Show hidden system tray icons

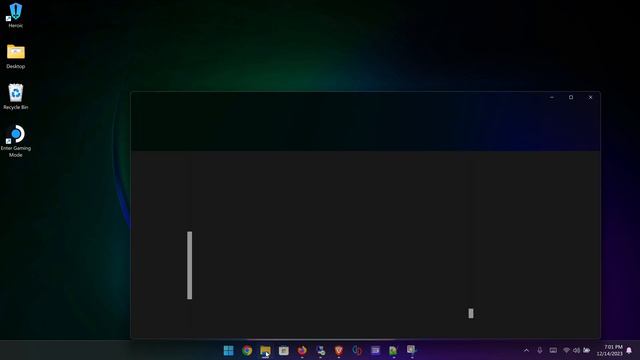(x=526, y=350)
